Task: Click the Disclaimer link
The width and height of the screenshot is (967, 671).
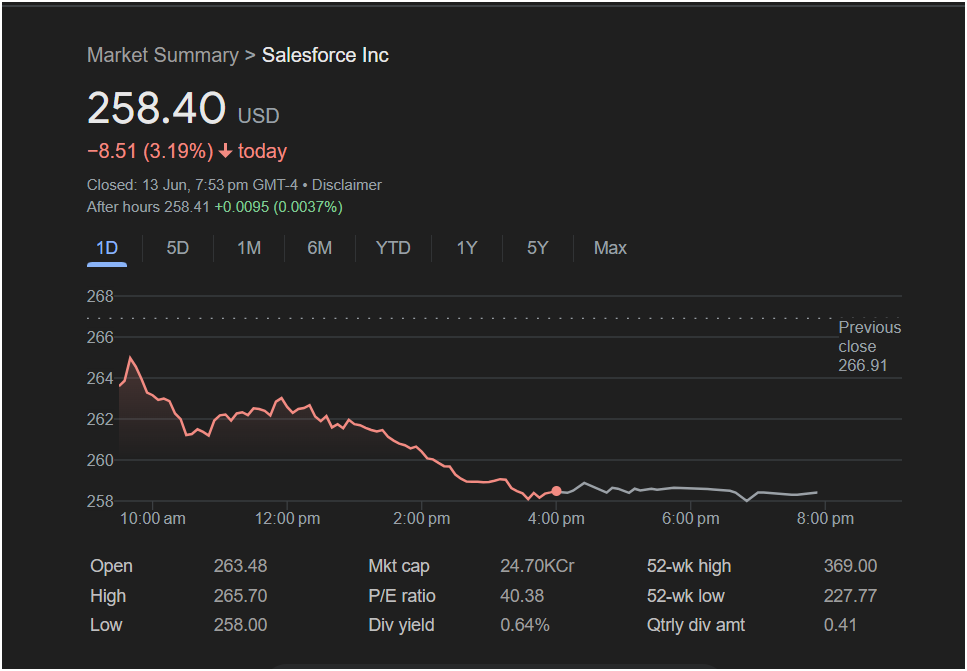Action: [x=347, y=185]
